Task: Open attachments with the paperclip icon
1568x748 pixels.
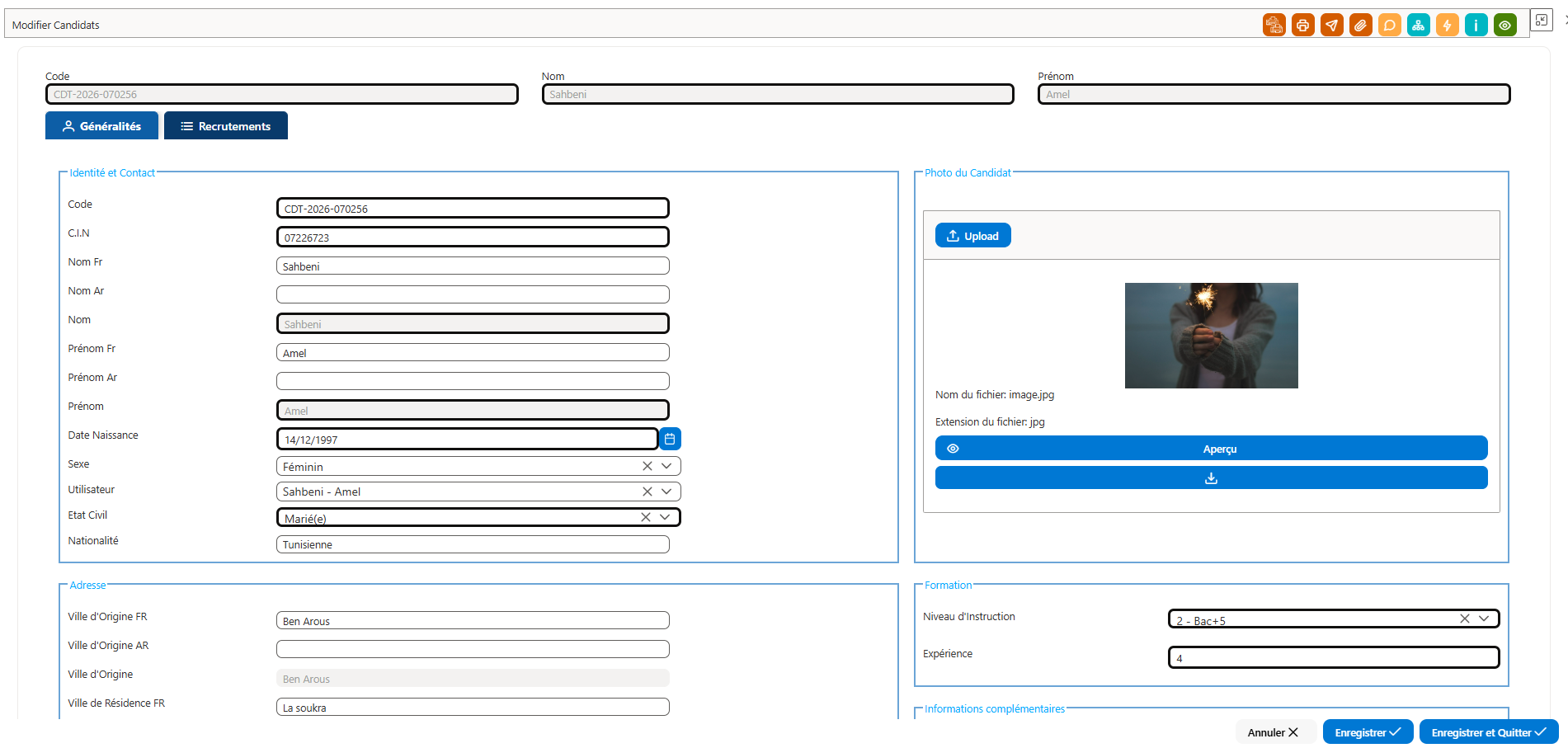Action: pyautogui.click(x=1361, y=26)
